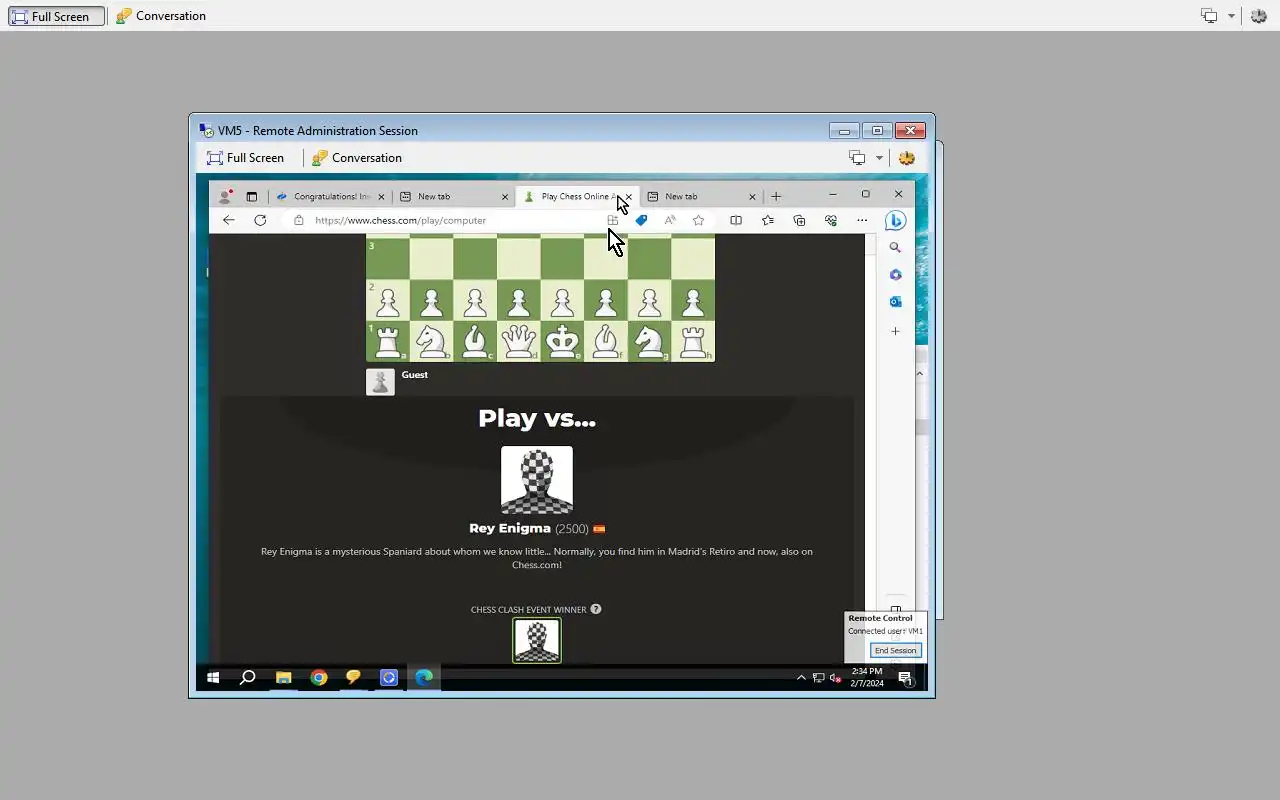Open the outer toolbar settings gear
The width and height of the screenshot is (1280, 800).
[1259, 16]
